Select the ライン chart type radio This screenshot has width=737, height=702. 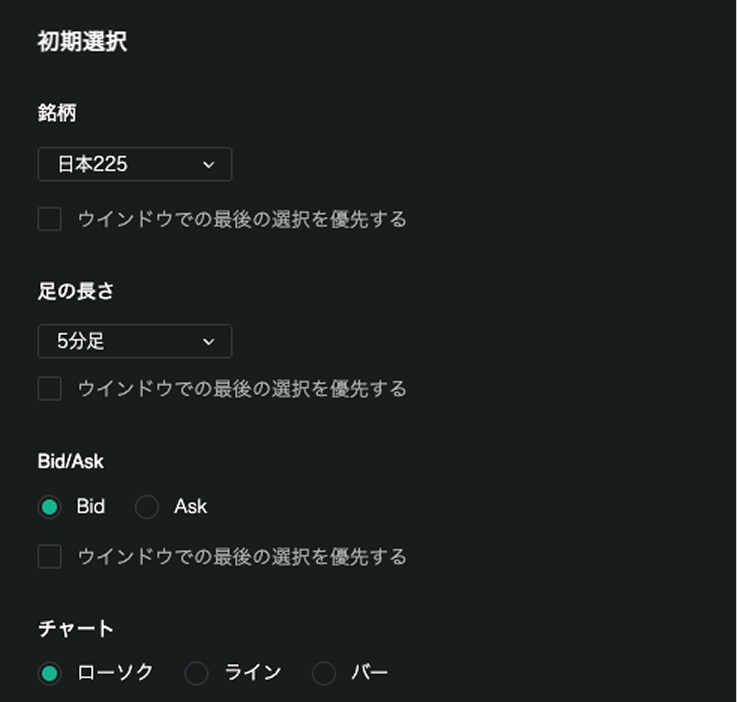[x=197, y=673]
